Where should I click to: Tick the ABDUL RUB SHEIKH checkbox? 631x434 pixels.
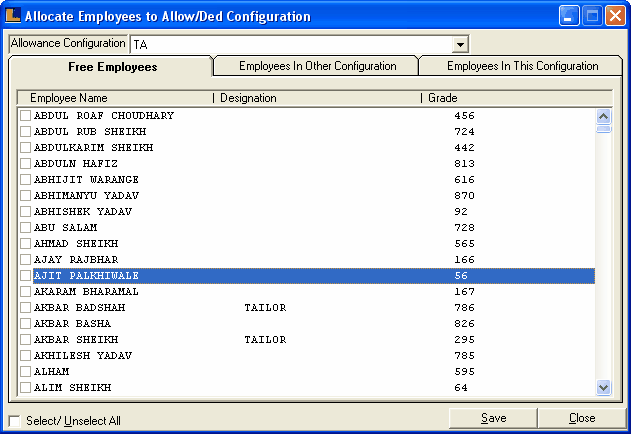point(25,132)
